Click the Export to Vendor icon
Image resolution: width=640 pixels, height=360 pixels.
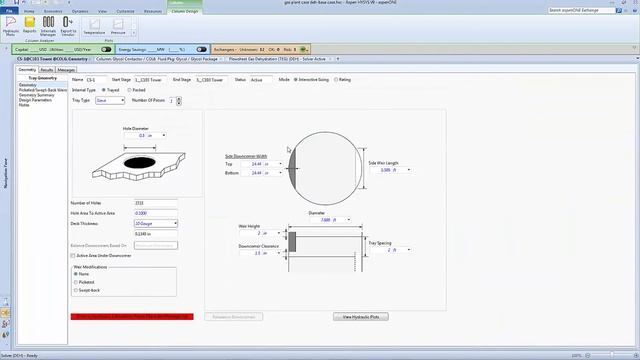point(68,26)
